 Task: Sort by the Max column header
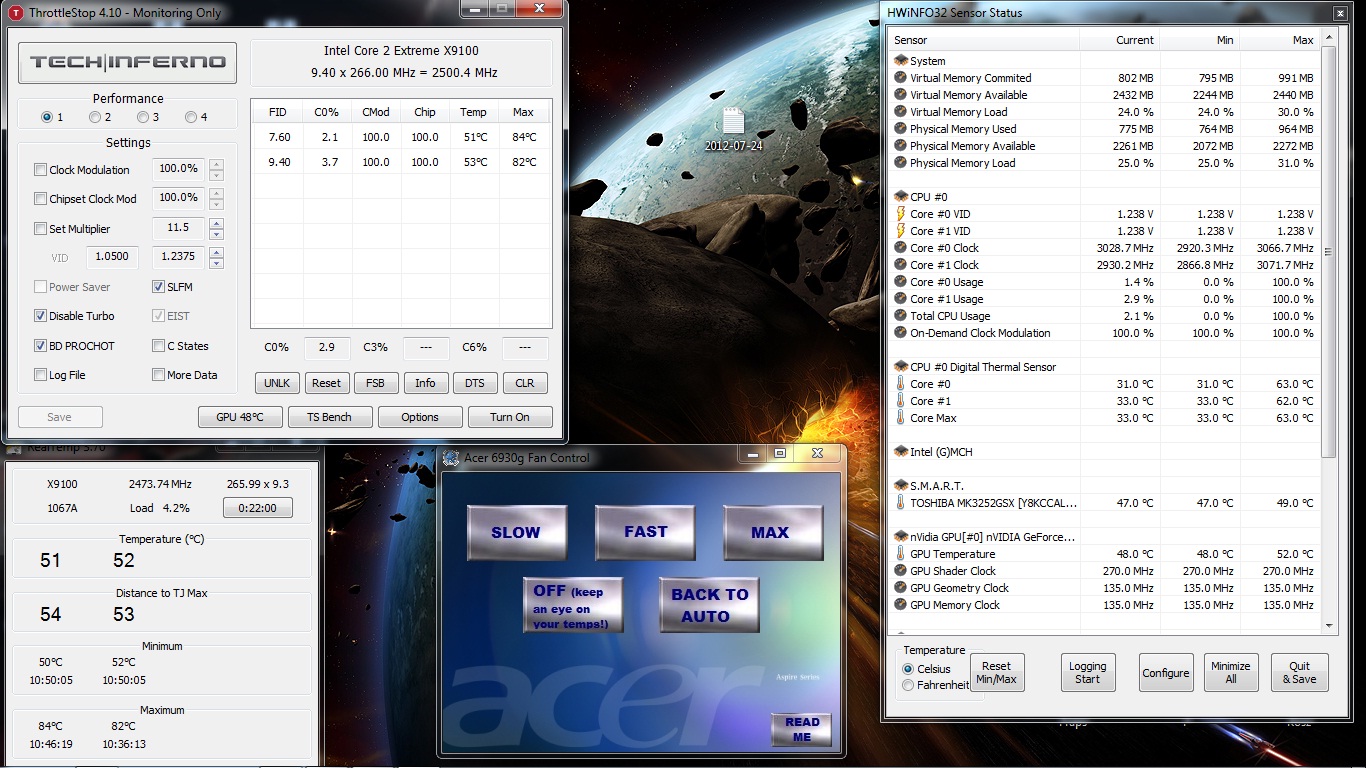[1280, 40]
